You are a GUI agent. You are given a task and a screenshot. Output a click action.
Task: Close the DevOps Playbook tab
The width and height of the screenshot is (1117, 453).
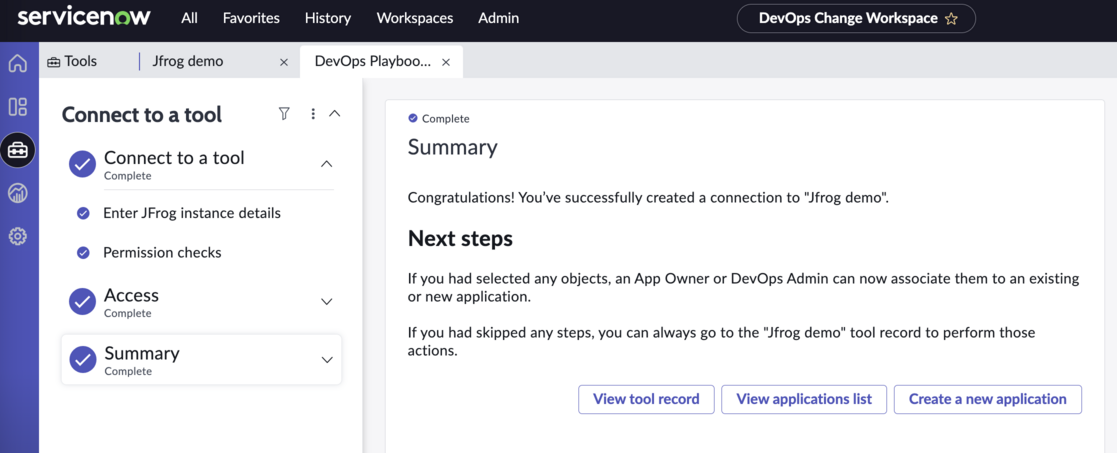pyautogui.click(x=446, y=62)
